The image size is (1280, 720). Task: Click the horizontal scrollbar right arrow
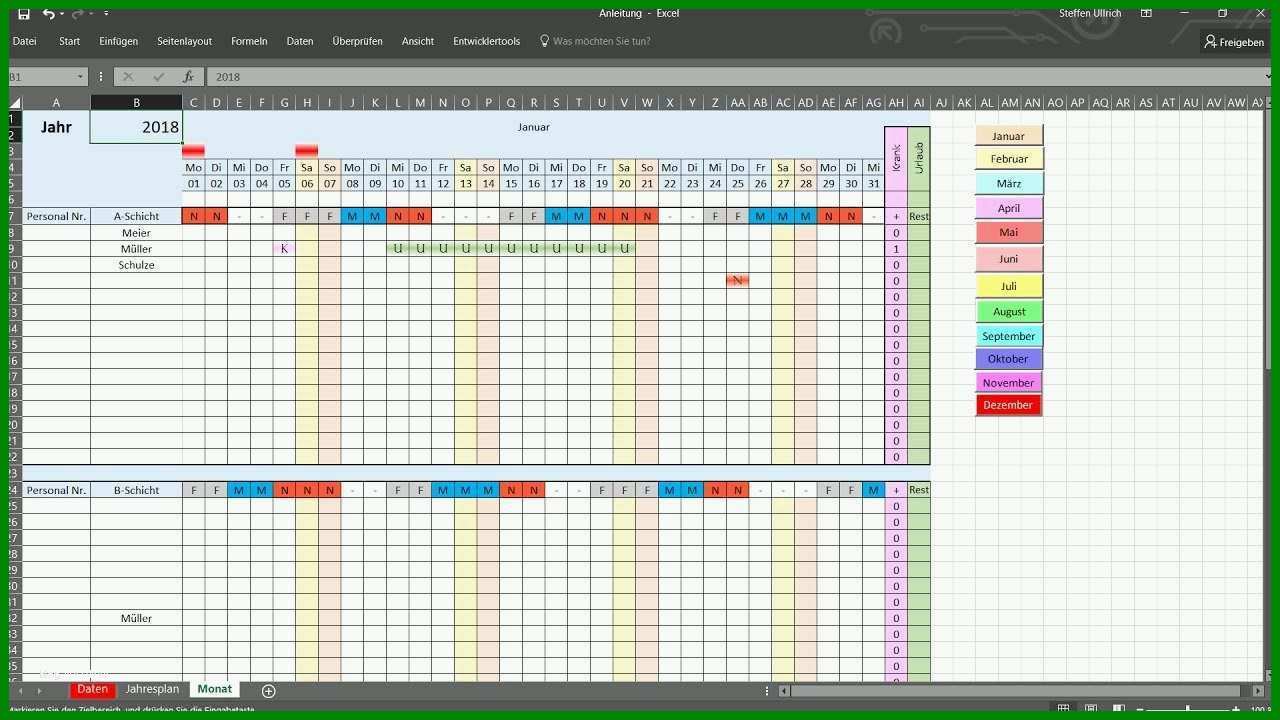1258,690
